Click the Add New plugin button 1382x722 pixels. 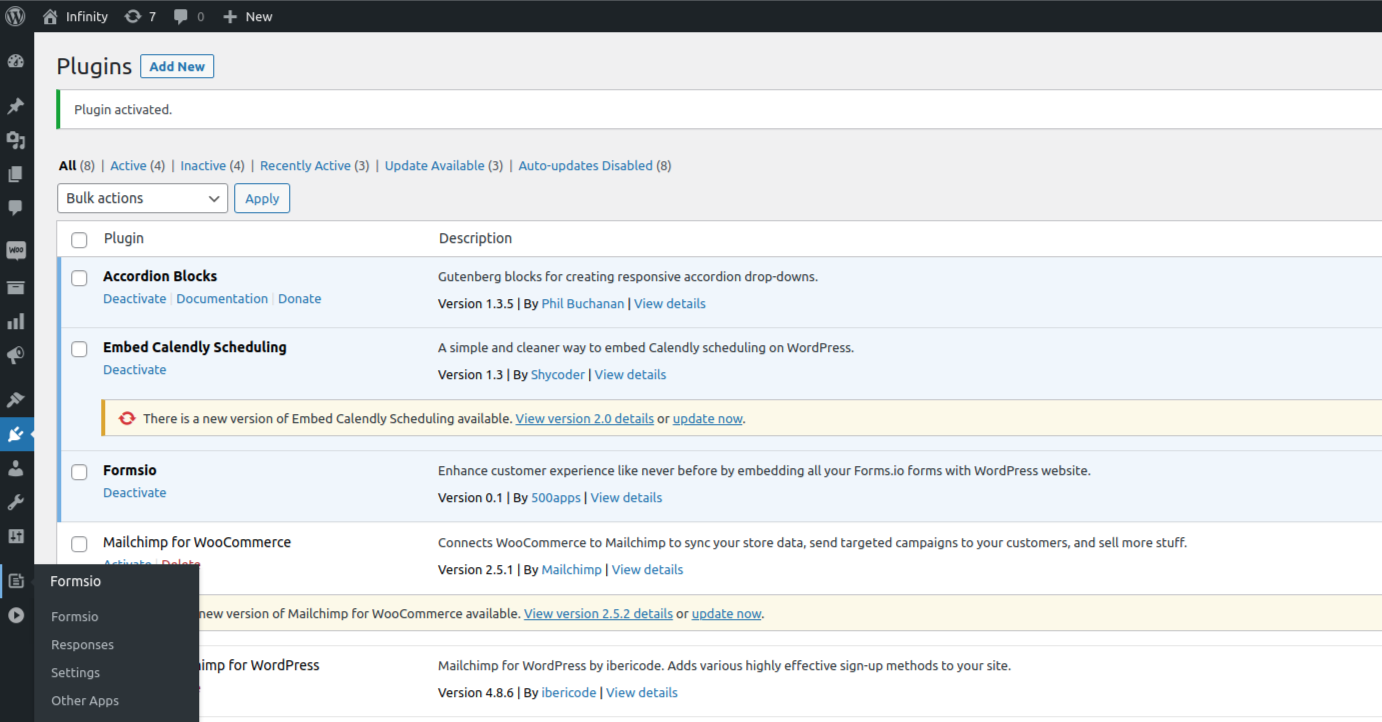click(x=177, y=66)
